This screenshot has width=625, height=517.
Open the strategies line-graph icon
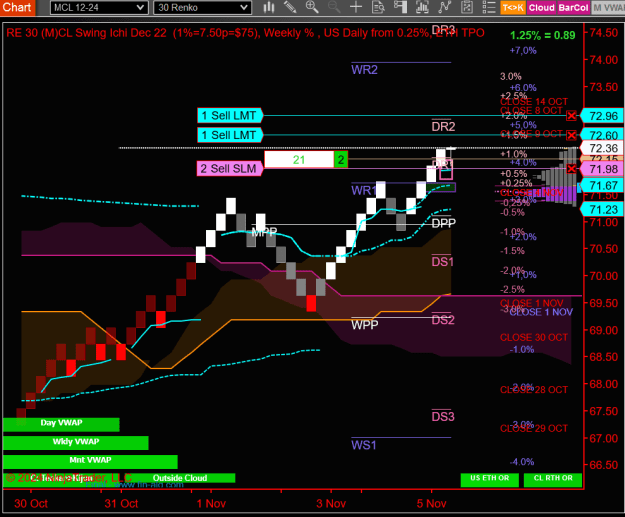tap(444, 7)
